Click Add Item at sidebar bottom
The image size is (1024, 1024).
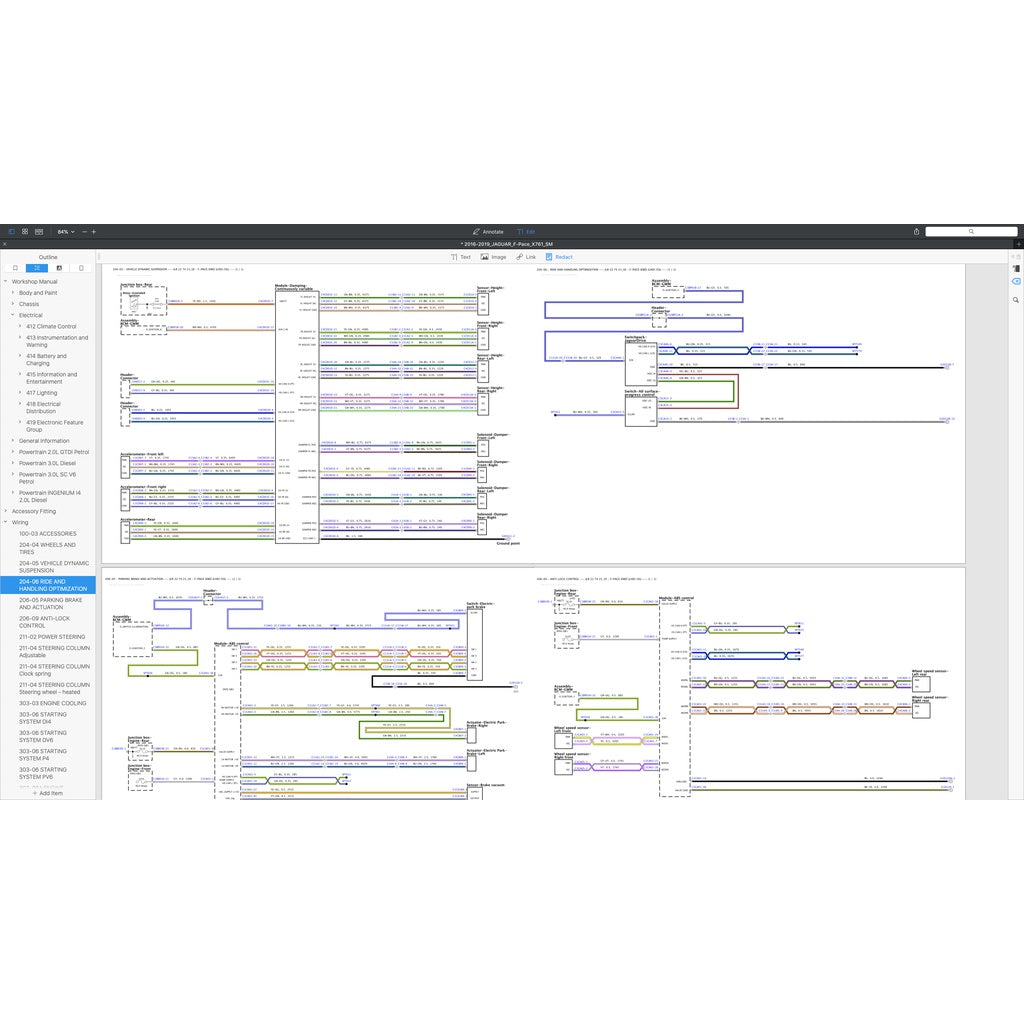[48, 793]
